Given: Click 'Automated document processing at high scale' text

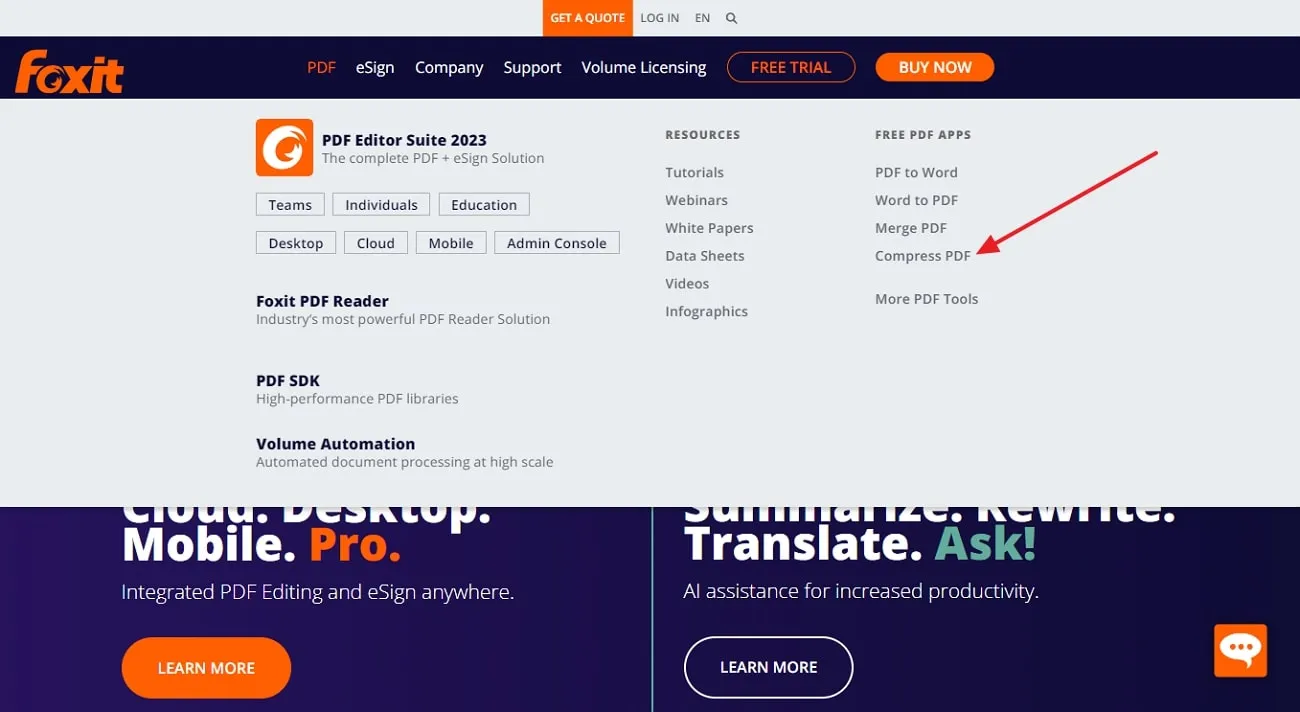Looking at the screenshot, I should point(405,462).
